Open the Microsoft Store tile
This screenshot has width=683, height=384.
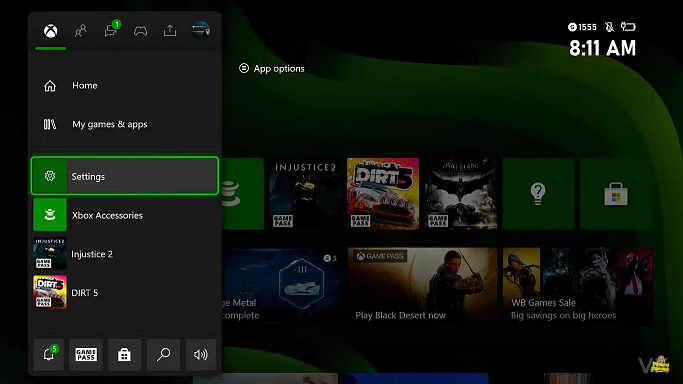tap(616, 193)
